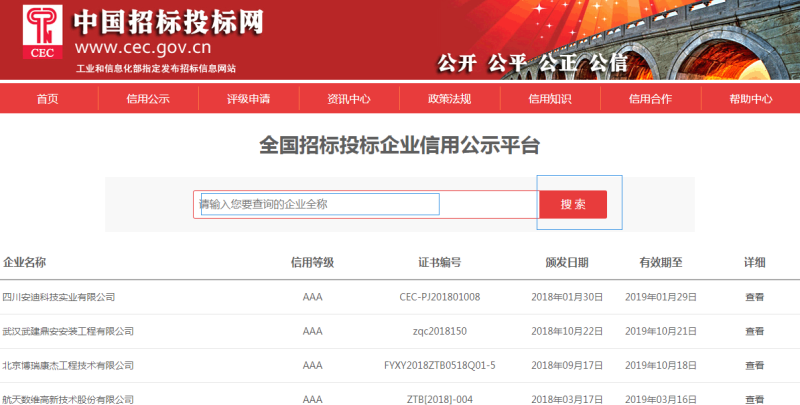Click the 颁发日期 column header
Screen dimensions: 800x405
[x=567, y=262]
